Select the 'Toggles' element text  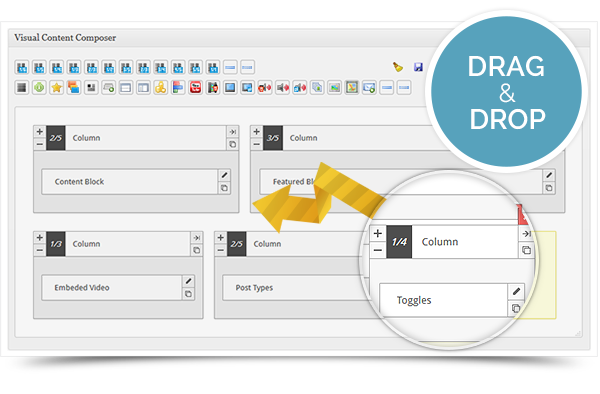point(414,300)
